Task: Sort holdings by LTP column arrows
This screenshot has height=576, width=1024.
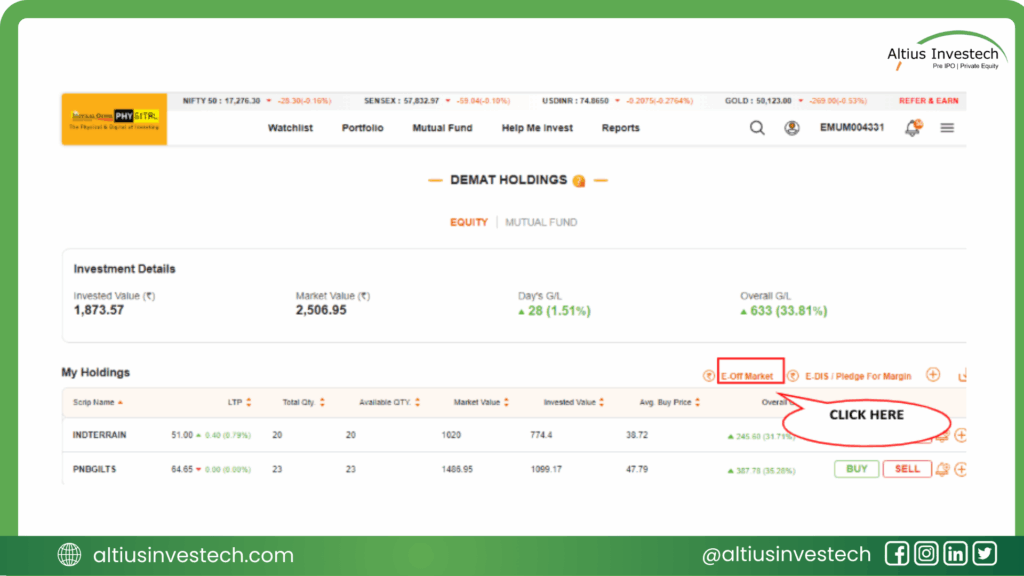Action: [x=248, y=403]
